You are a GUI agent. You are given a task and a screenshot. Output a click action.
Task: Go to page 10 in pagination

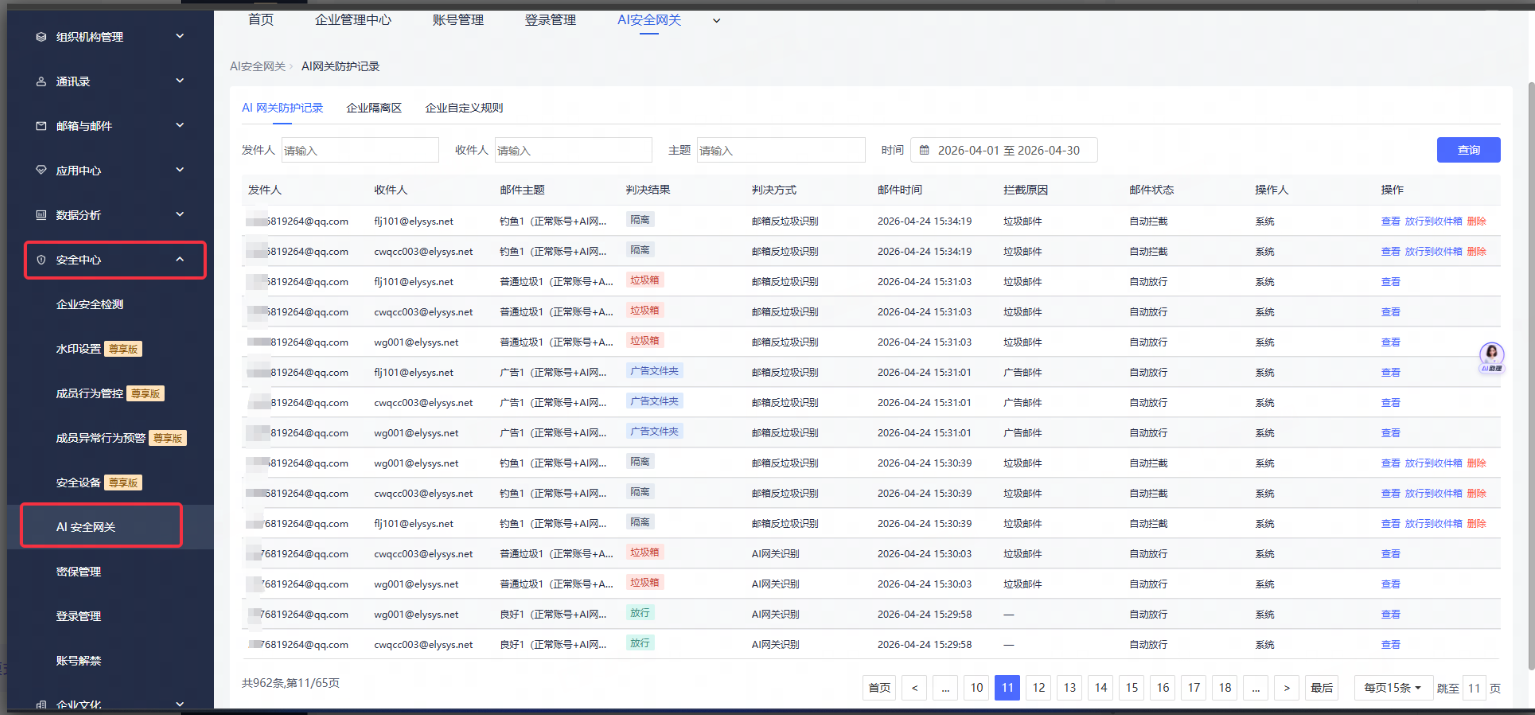tap(977, 688)
